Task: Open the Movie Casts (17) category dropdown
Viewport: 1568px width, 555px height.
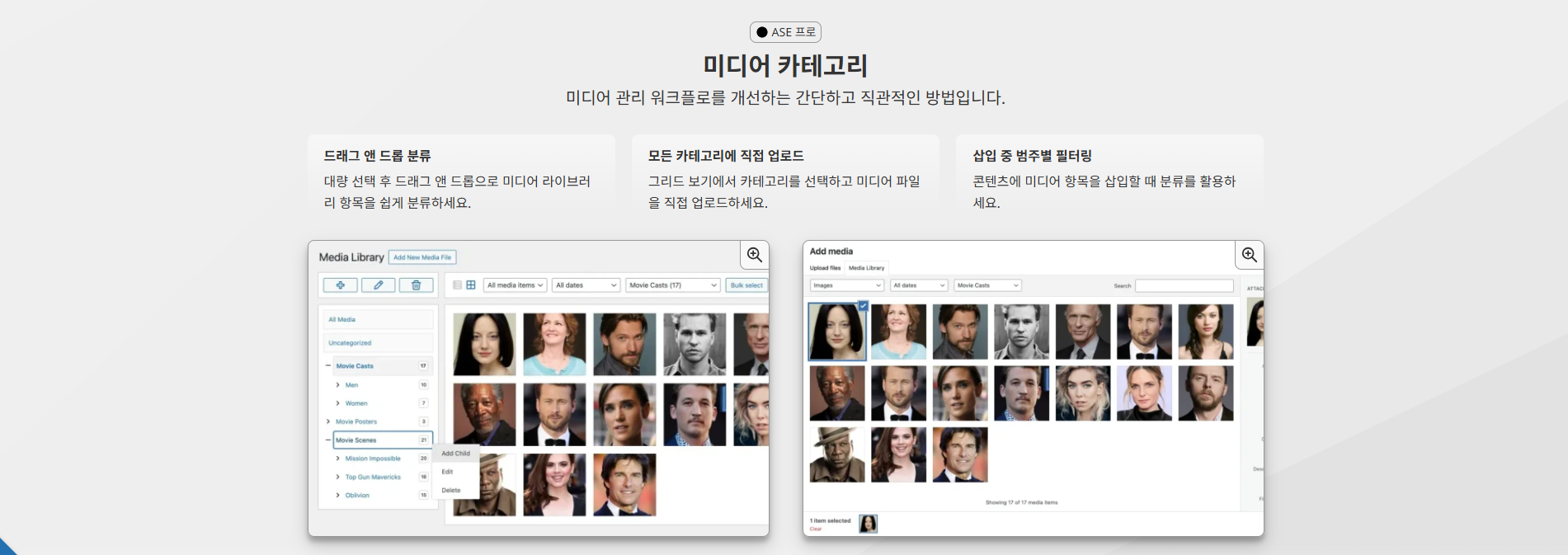Action: tap(672, 285)
